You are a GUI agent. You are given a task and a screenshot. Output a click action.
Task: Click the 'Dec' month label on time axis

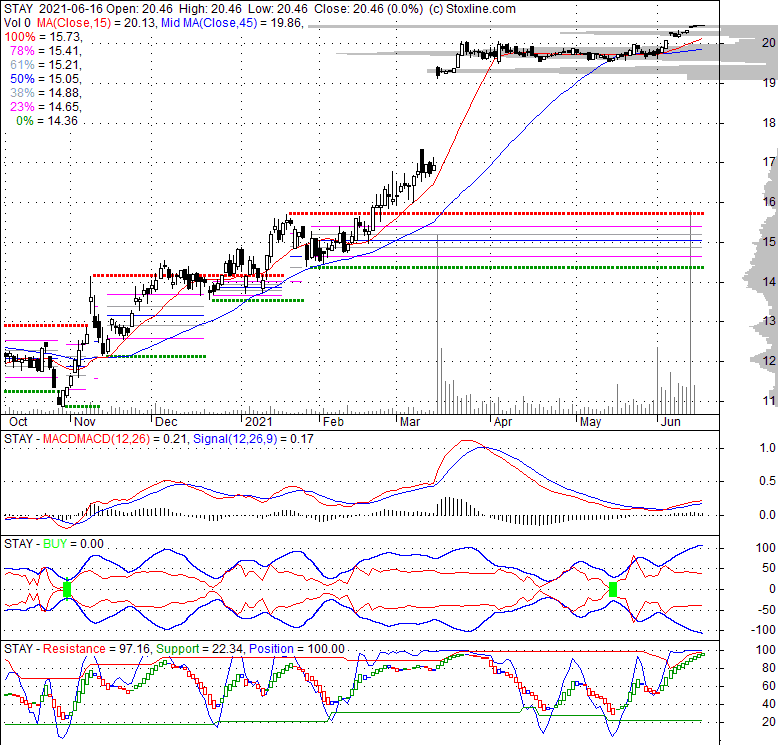pos(166,422)
